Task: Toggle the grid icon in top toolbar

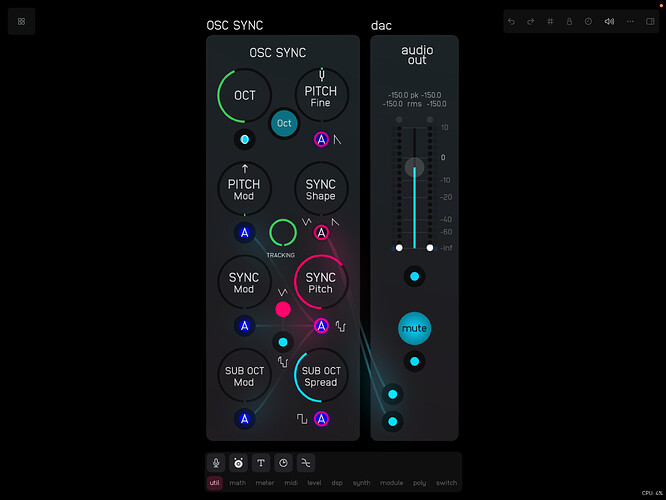Action: point(550,21)
